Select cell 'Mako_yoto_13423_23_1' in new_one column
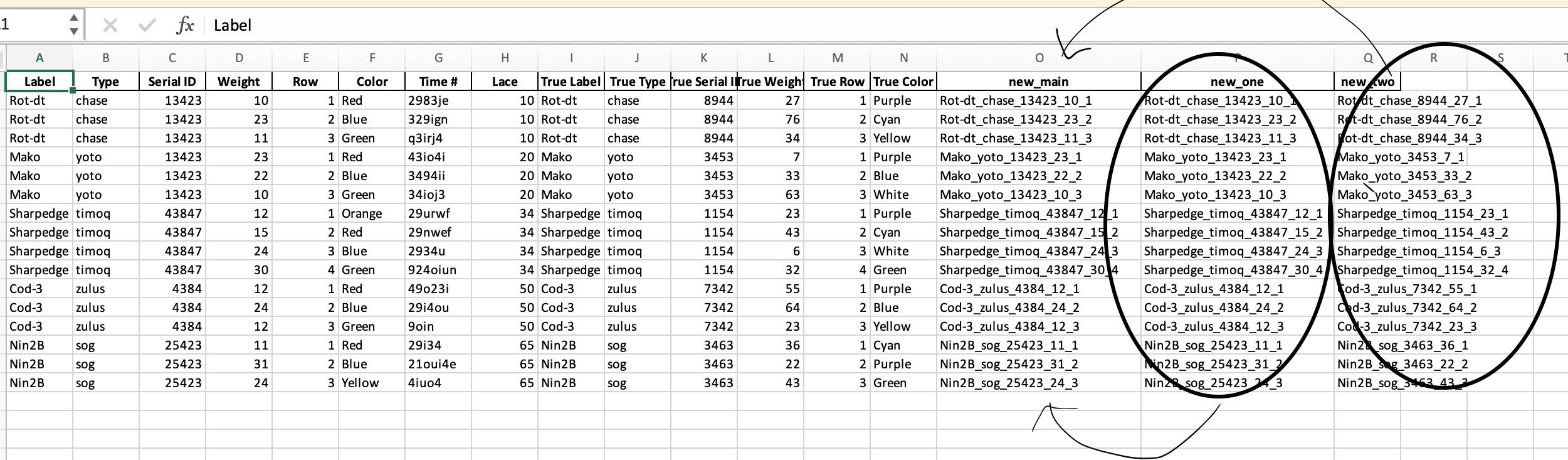This screenshot has height=460, width=1568. coord(1237,157)
